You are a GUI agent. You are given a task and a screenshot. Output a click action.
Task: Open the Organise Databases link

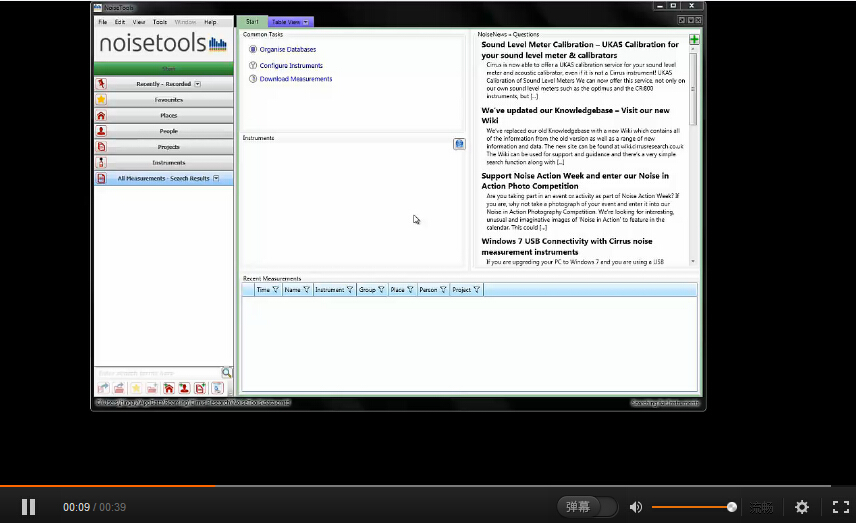coord(288,49)
